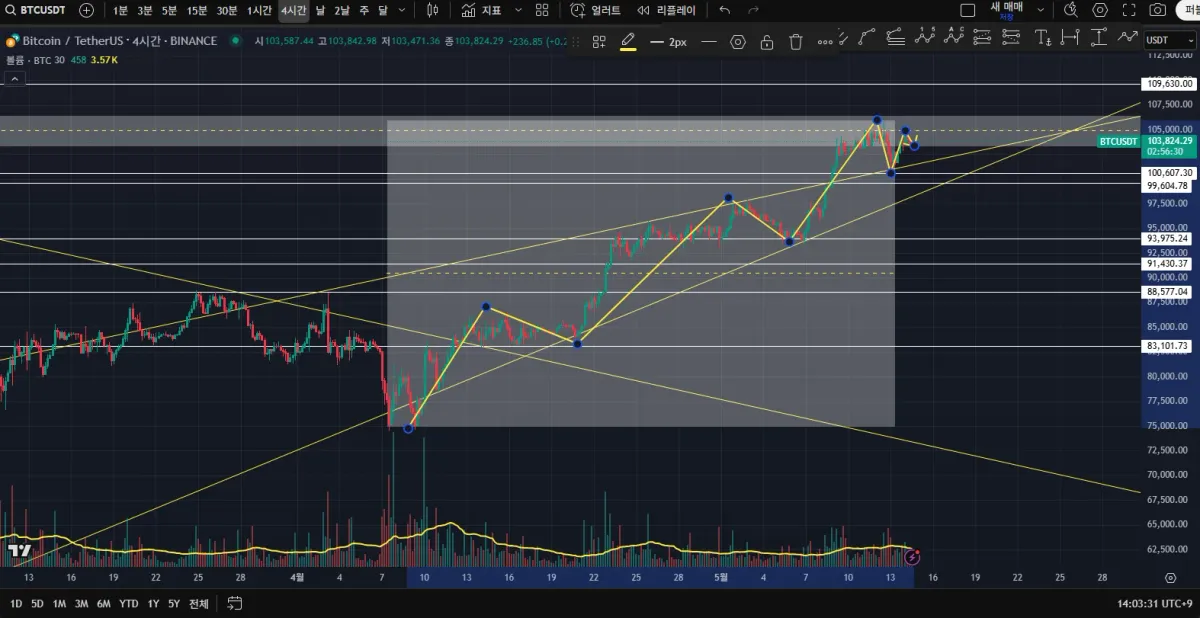Select the zigzag line tool on far right
1200x618 pixels.
[1128, 38]
